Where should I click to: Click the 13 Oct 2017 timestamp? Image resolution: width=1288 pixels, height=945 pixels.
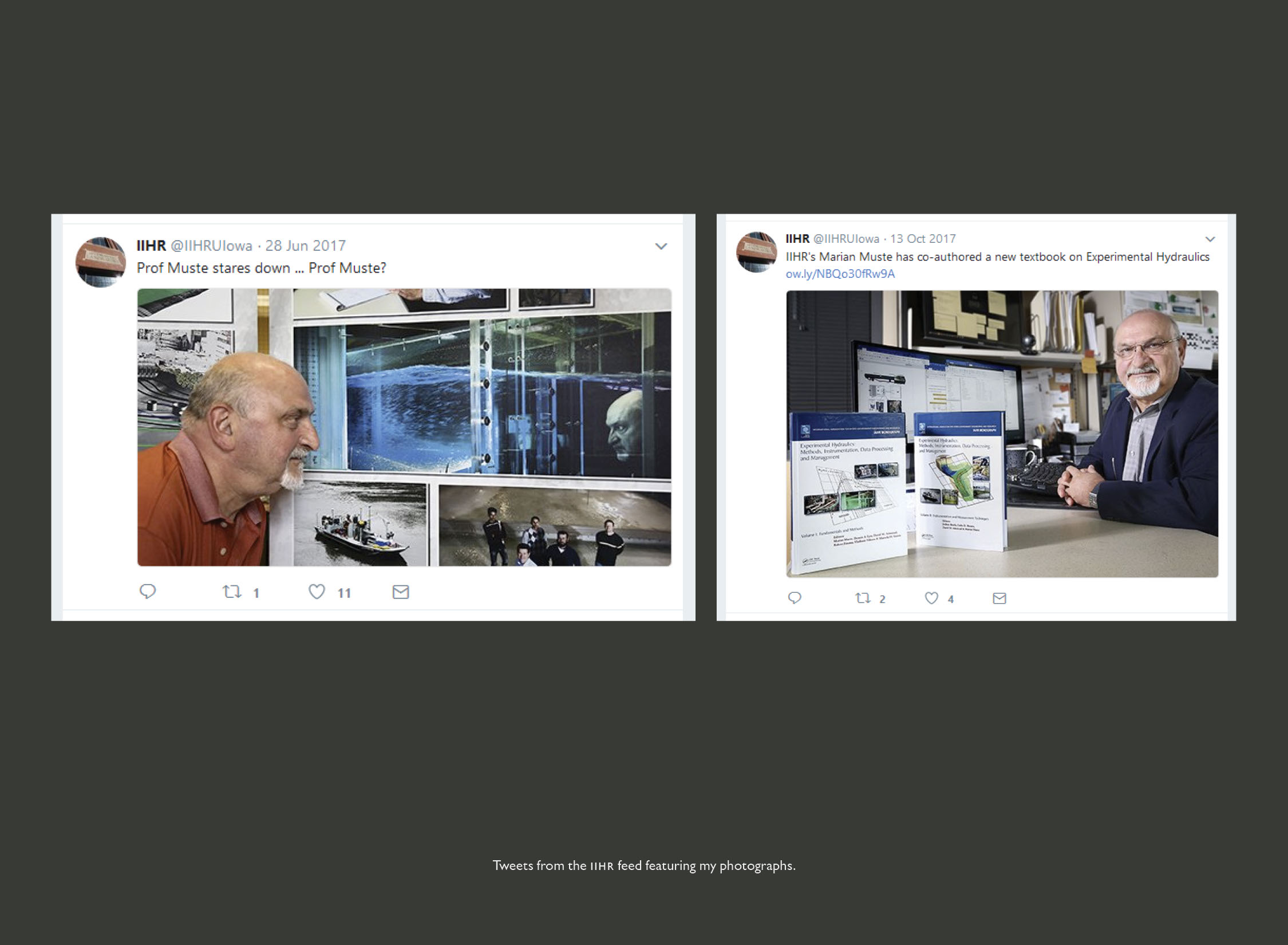coord(923,239)
